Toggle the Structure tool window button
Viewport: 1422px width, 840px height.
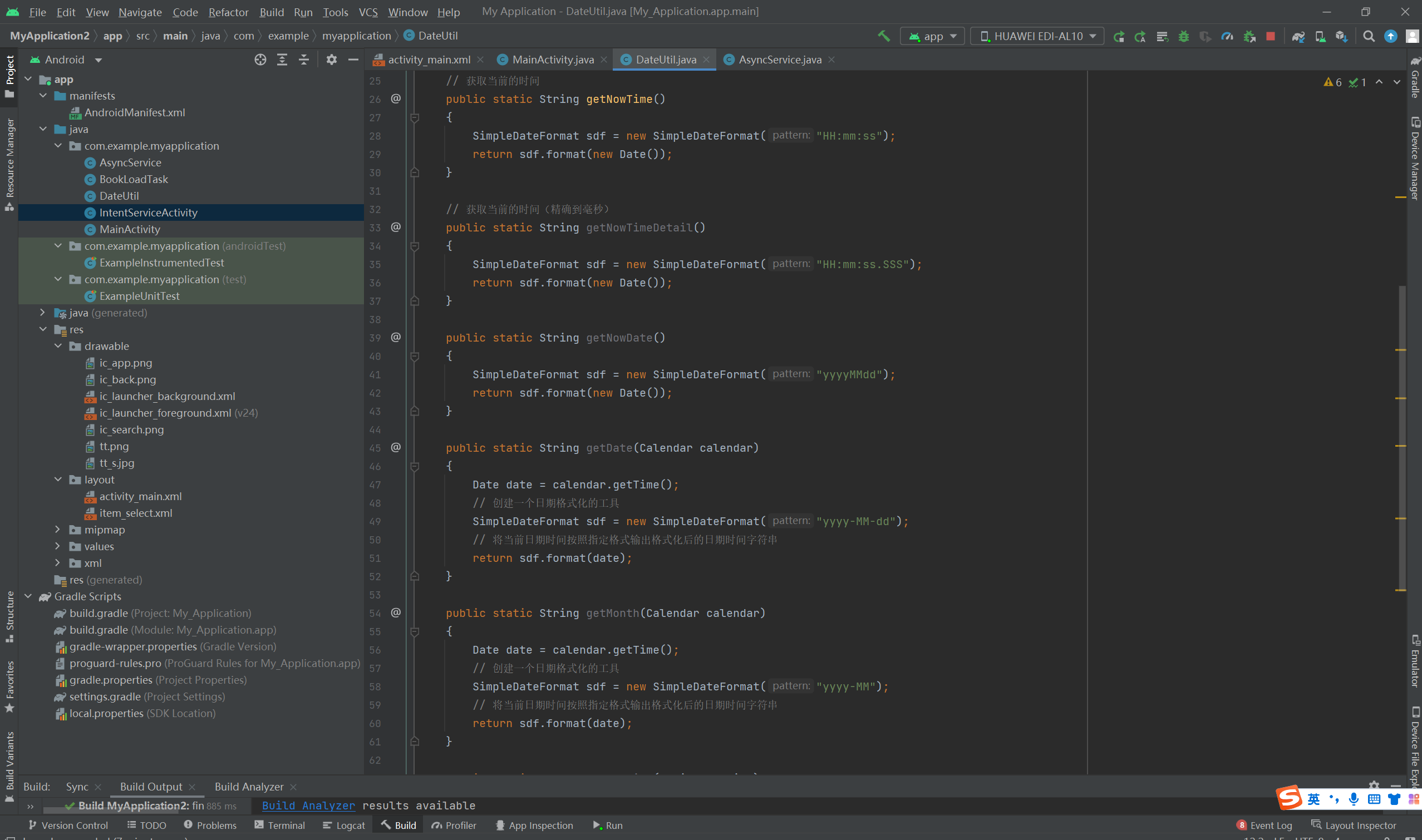tap(9, 615)
